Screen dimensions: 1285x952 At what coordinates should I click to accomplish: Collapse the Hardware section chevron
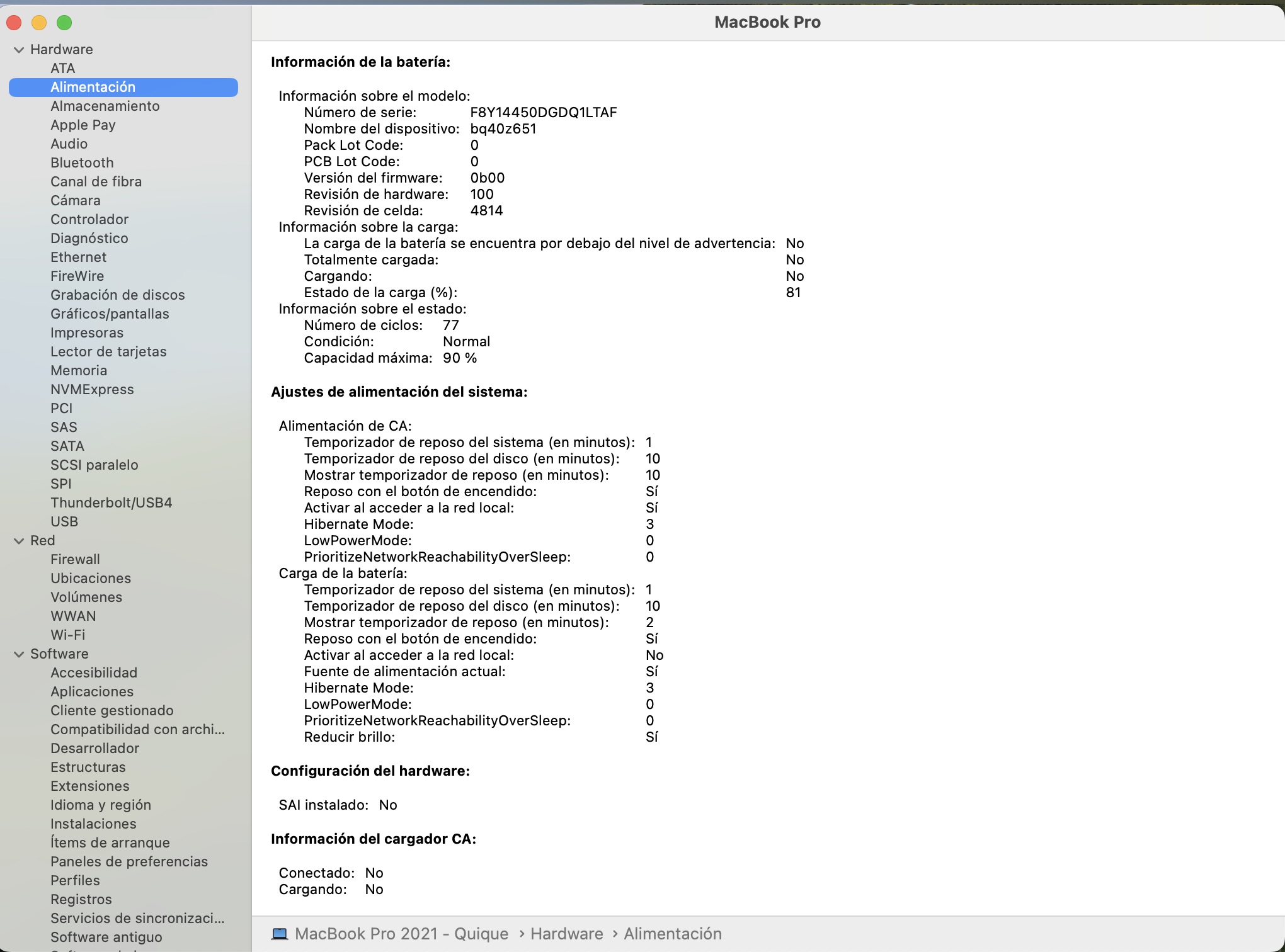[19, 50]
